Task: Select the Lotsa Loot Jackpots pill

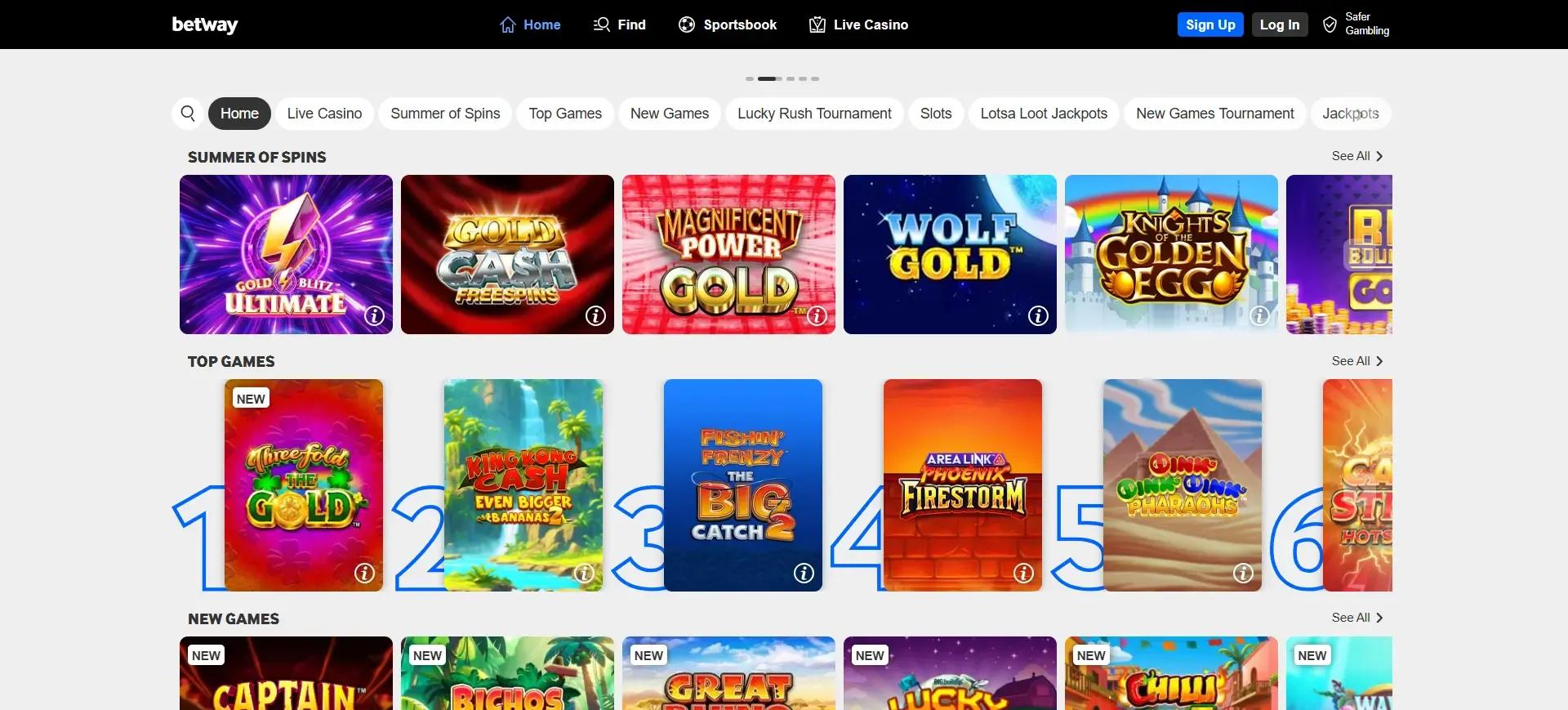Action: (1044, 114)
